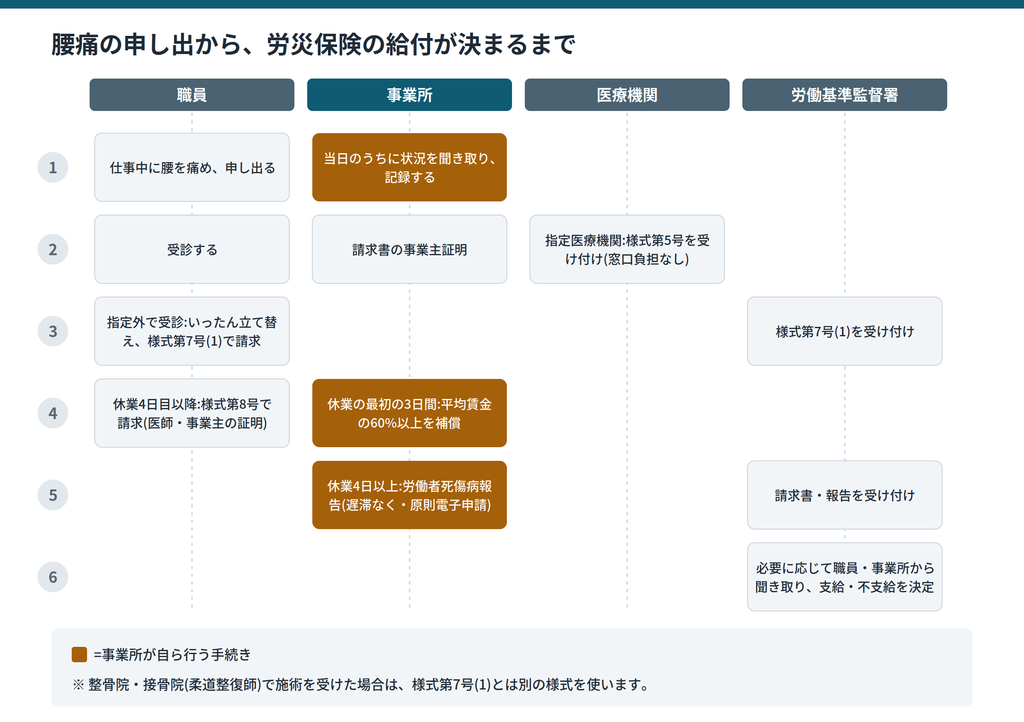This screenshot has width=1024, height=722.
Task: Click the 労働基準監督署 column header
Action: click(844, 95)
